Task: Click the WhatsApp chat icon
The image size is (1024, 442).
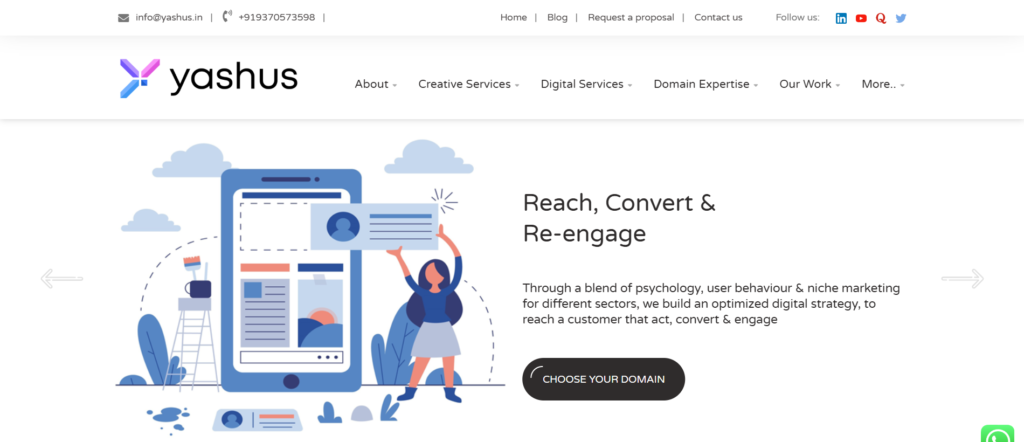Action: 997,434
